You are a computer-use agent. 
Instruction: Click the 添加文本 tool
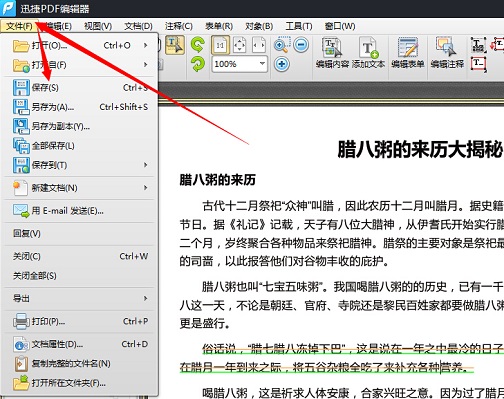368,53
